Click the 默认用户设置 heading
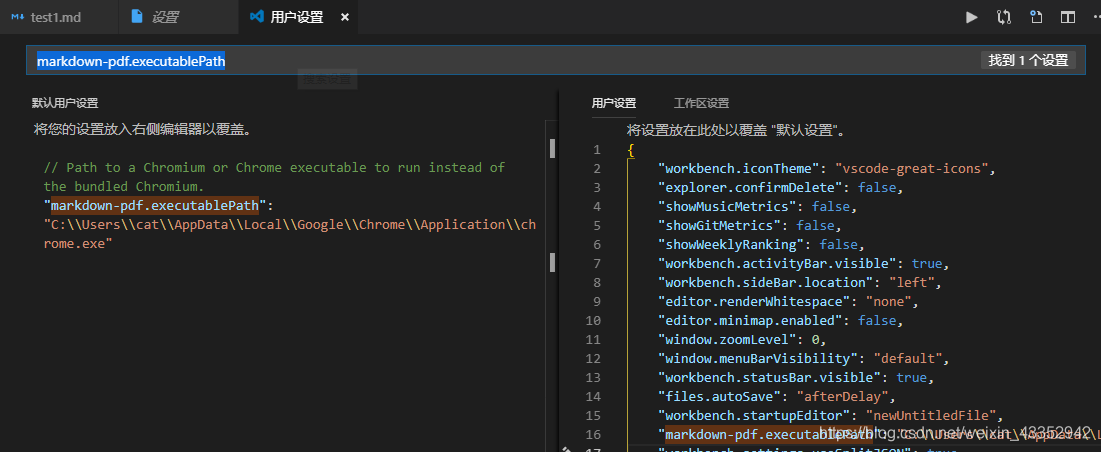The height and width of the screenshot is (452, 1101). click(x=65, y=103)
